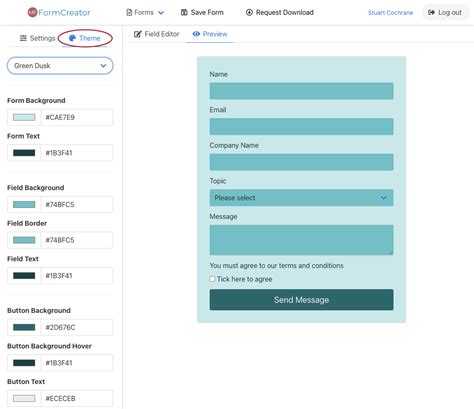
Task: Click the FormCreator logo icon
Action: pyautogui.click(x=32, y=13)
